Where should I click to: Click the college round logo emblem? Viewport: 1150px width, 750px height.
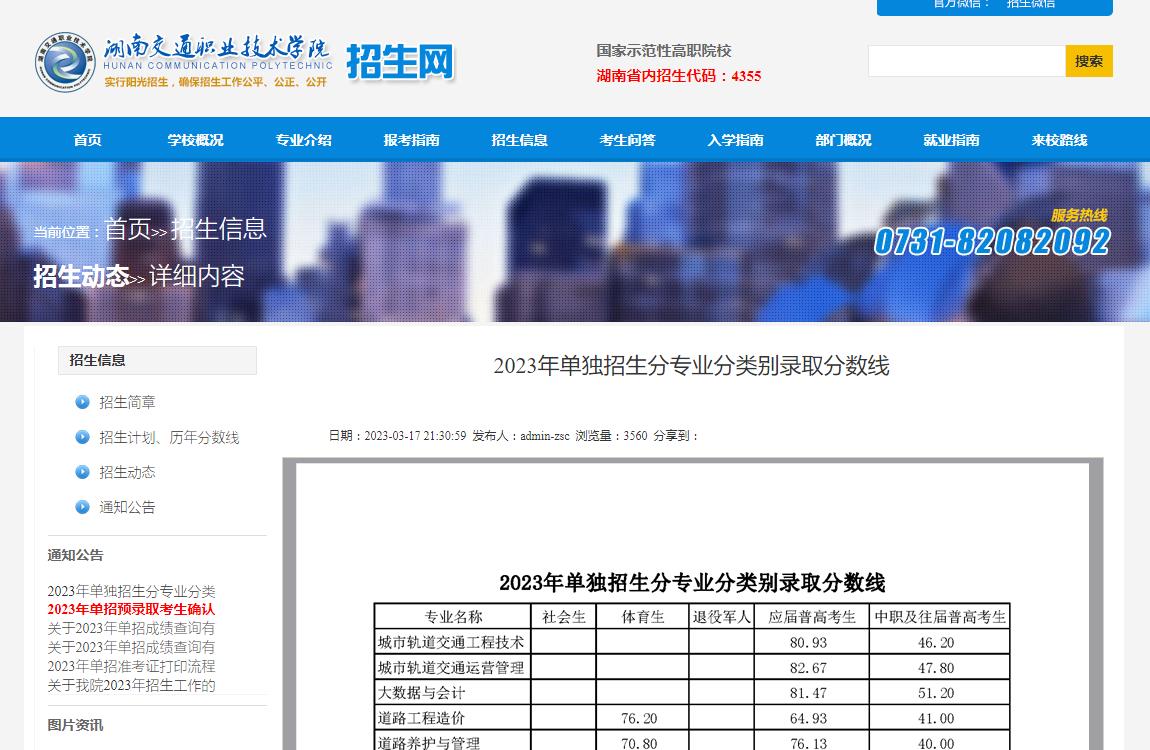pos(65,62)
